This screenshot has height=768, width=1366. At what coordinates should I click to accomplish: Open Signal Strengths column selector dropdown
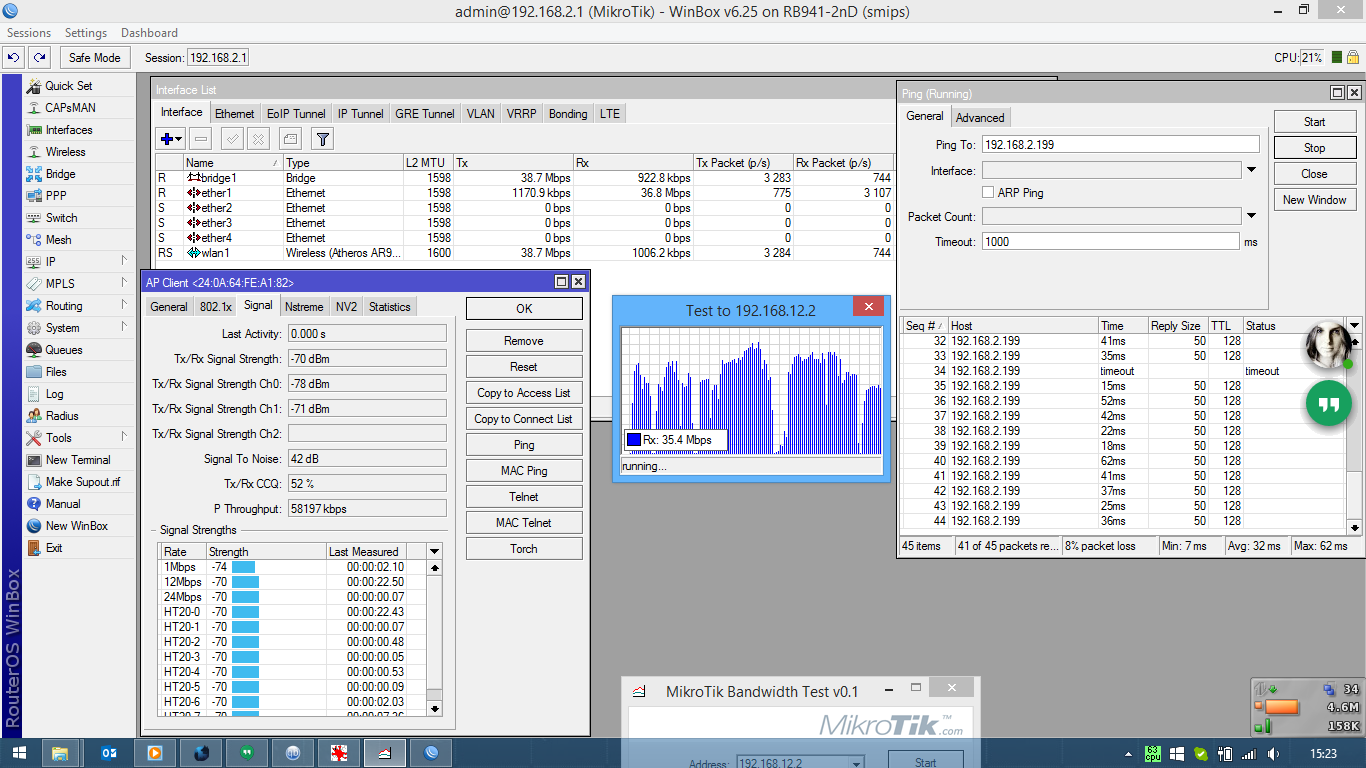[x=434, y=551]
